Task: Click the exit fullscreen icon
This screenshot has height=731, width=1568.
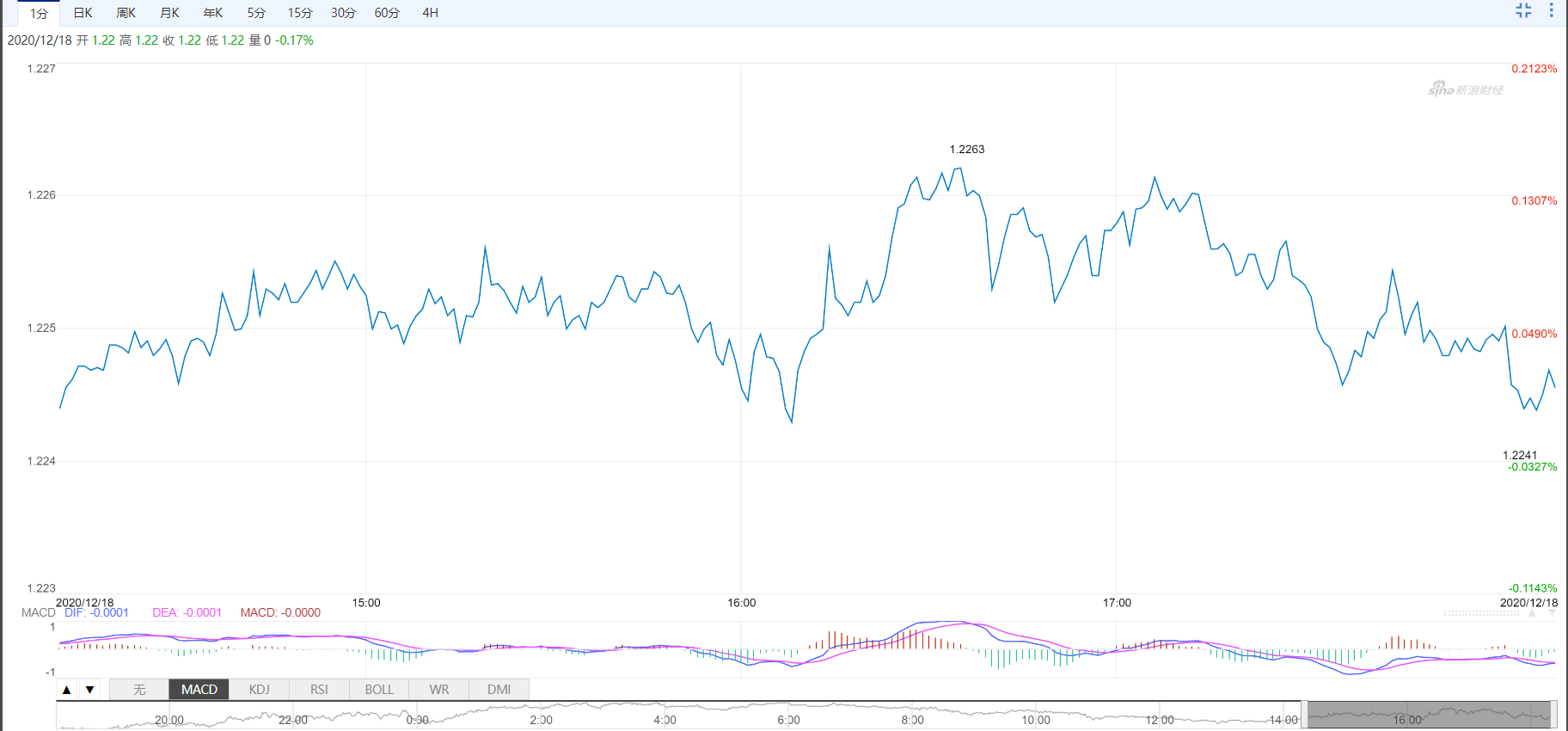Action: click(x=1523, y=10)
